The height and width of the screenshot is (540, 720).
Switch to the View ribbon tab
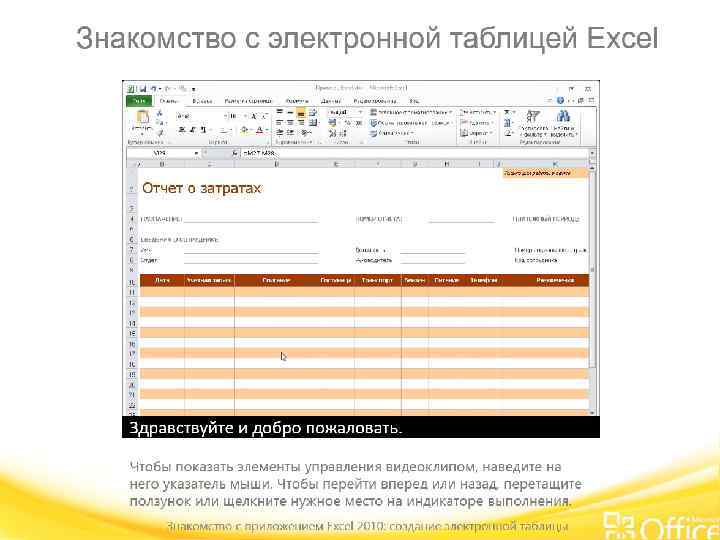[415, 101]
